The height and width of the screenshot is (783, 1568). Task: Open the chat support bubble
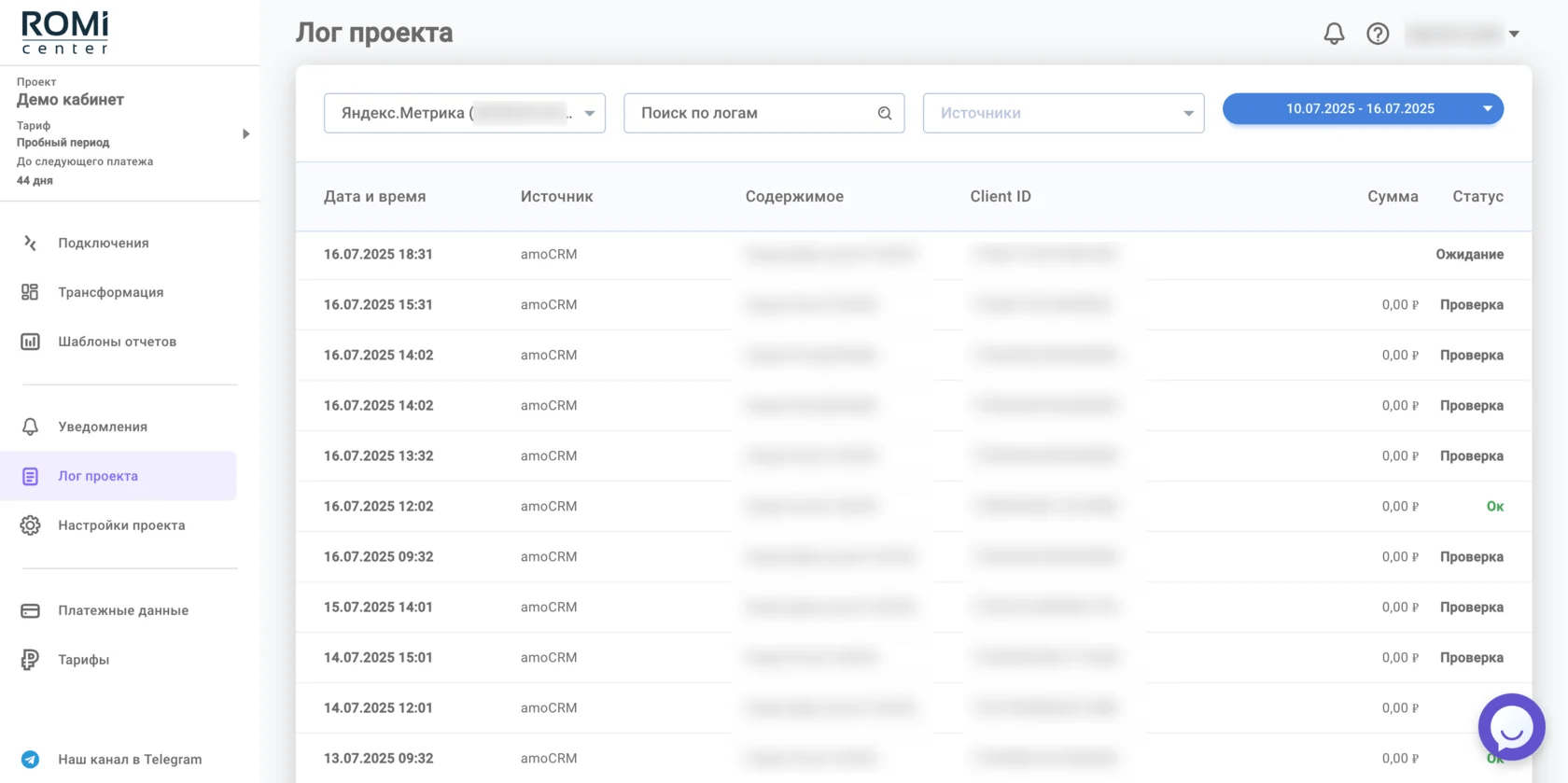point(1511,727)
